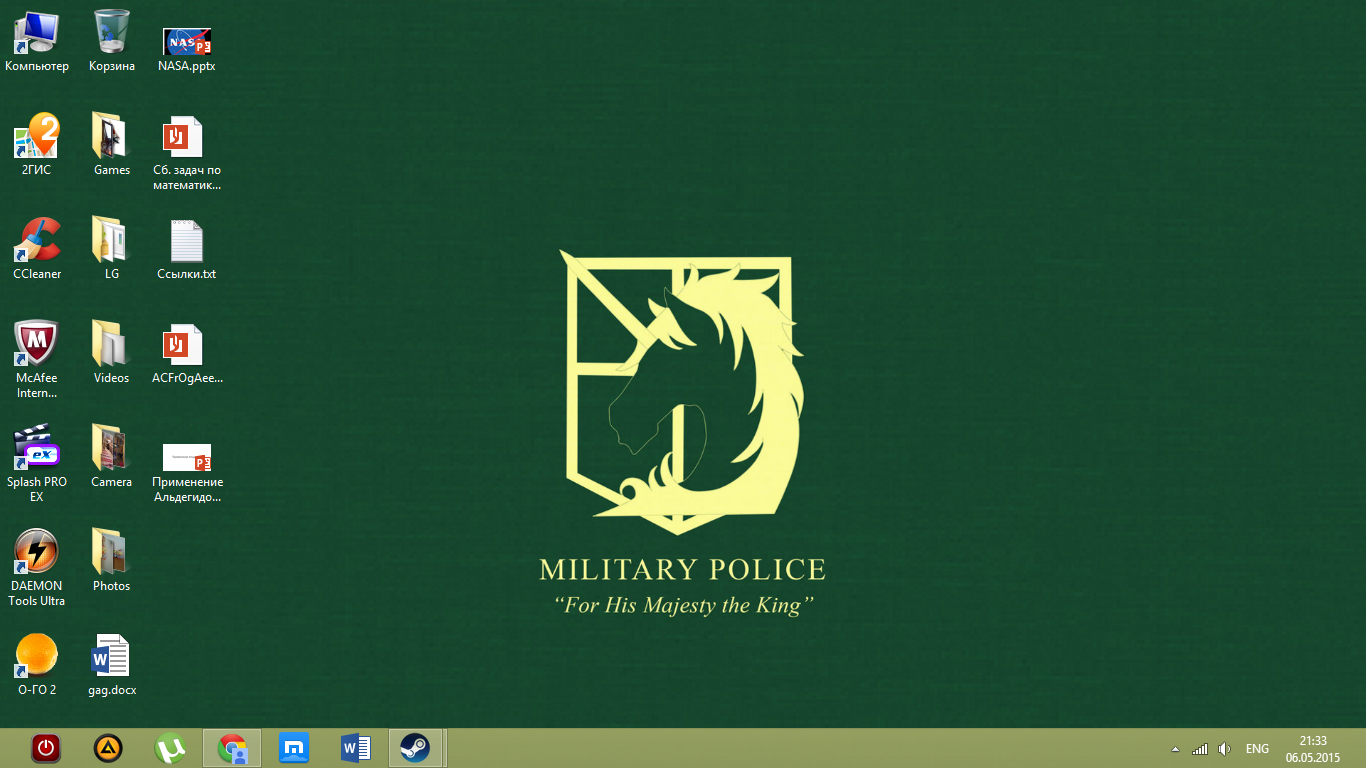The image size is (1366, 768).
Task: Switch to Steam in the taskbar
Action: tap(416, 748)
